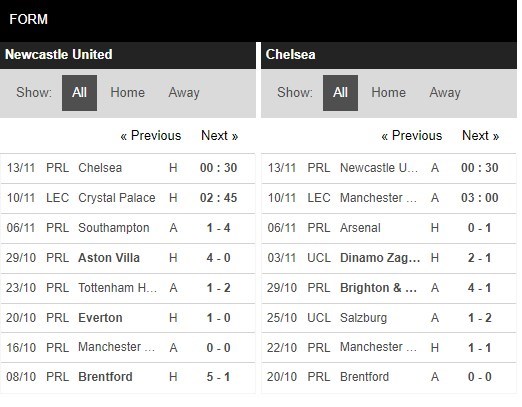Open Newcastle's Brentford 5 - 1 match
Viewport: 522px width, 407px height.
pyautogui.click(x=128, y=377)
